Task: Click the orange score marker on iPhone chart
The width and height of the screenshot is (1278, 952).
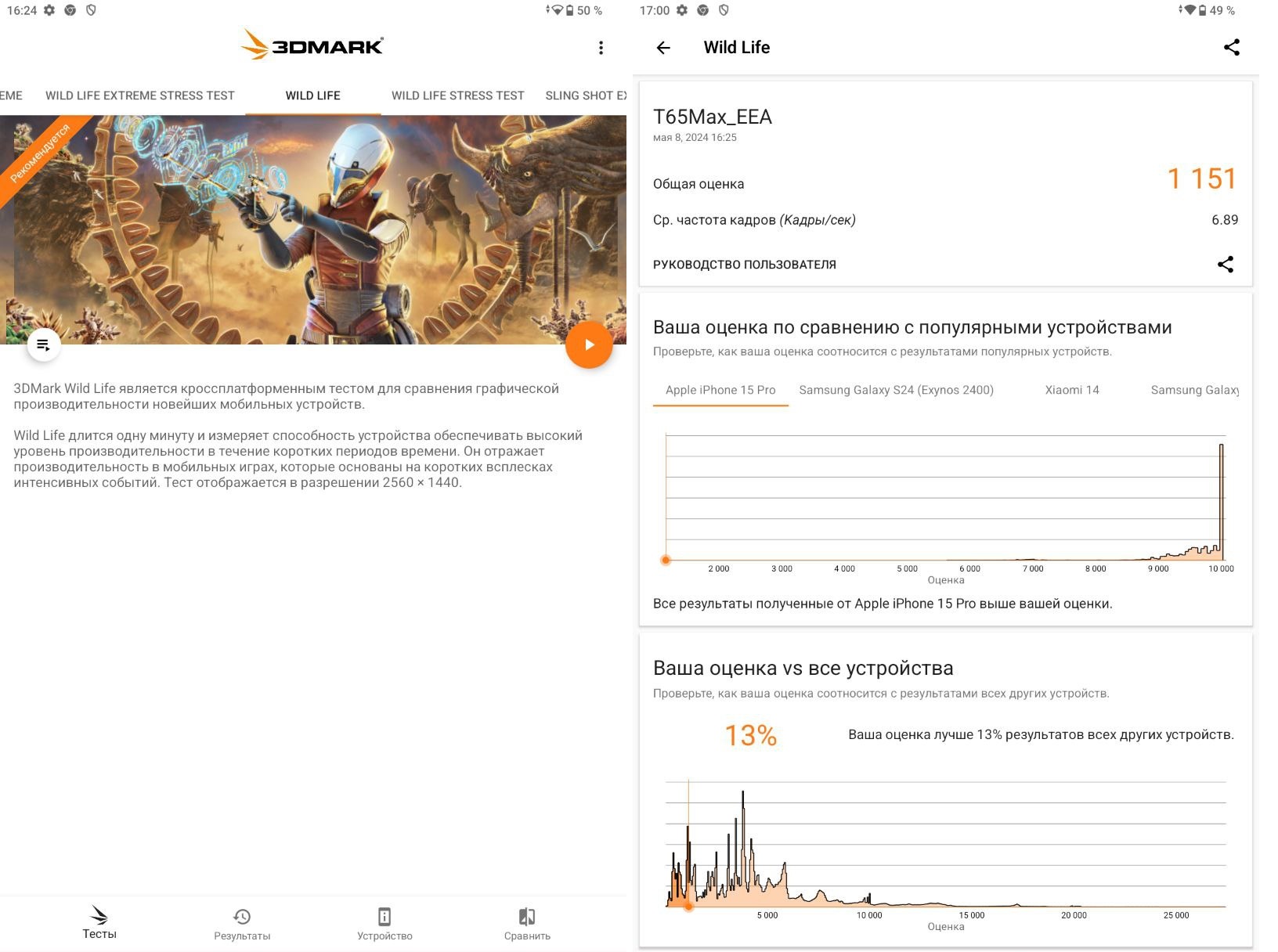Action: pos(666,560)
